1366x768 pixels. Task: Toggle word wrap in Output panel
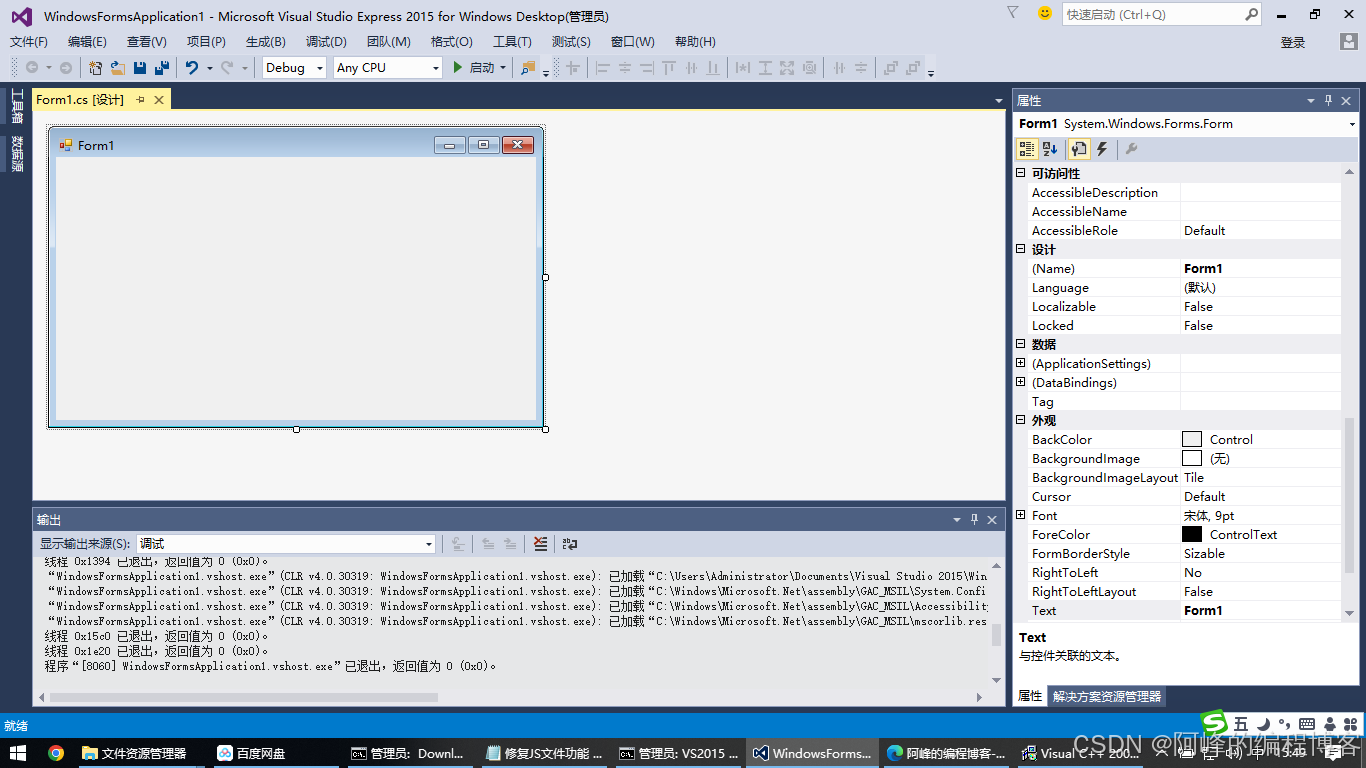tap(570, 544)
